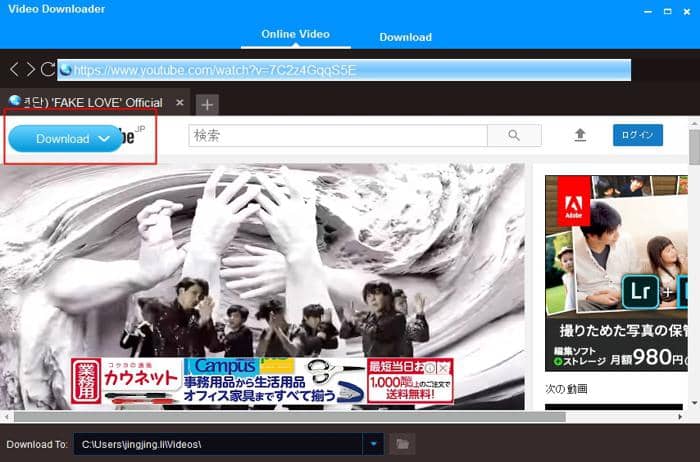Click the vertical scrollbar thumb
Viewport: 700px width, 462px height.
tap(694, 147)
